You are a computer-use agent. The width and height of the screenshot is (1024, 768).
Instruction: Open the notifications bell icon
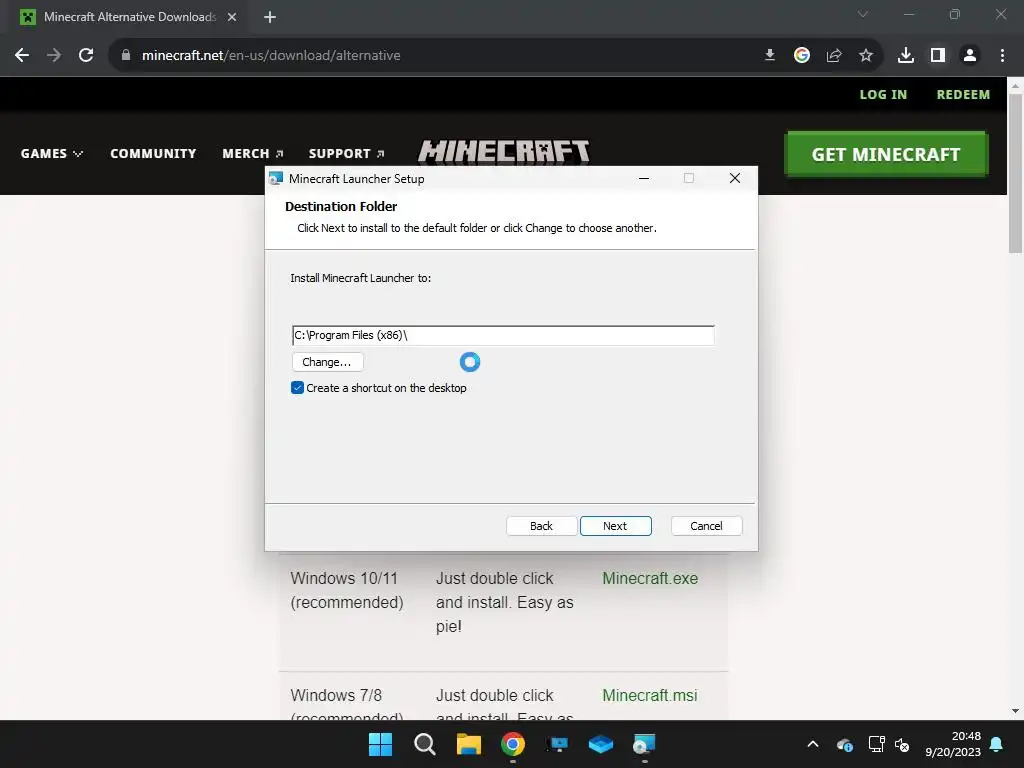point(997,744)
